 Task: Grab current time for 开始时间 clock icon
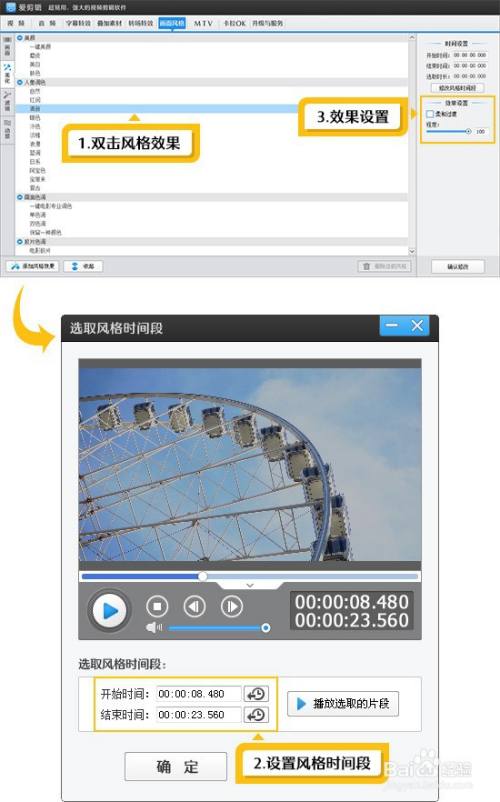click(256, 694)
